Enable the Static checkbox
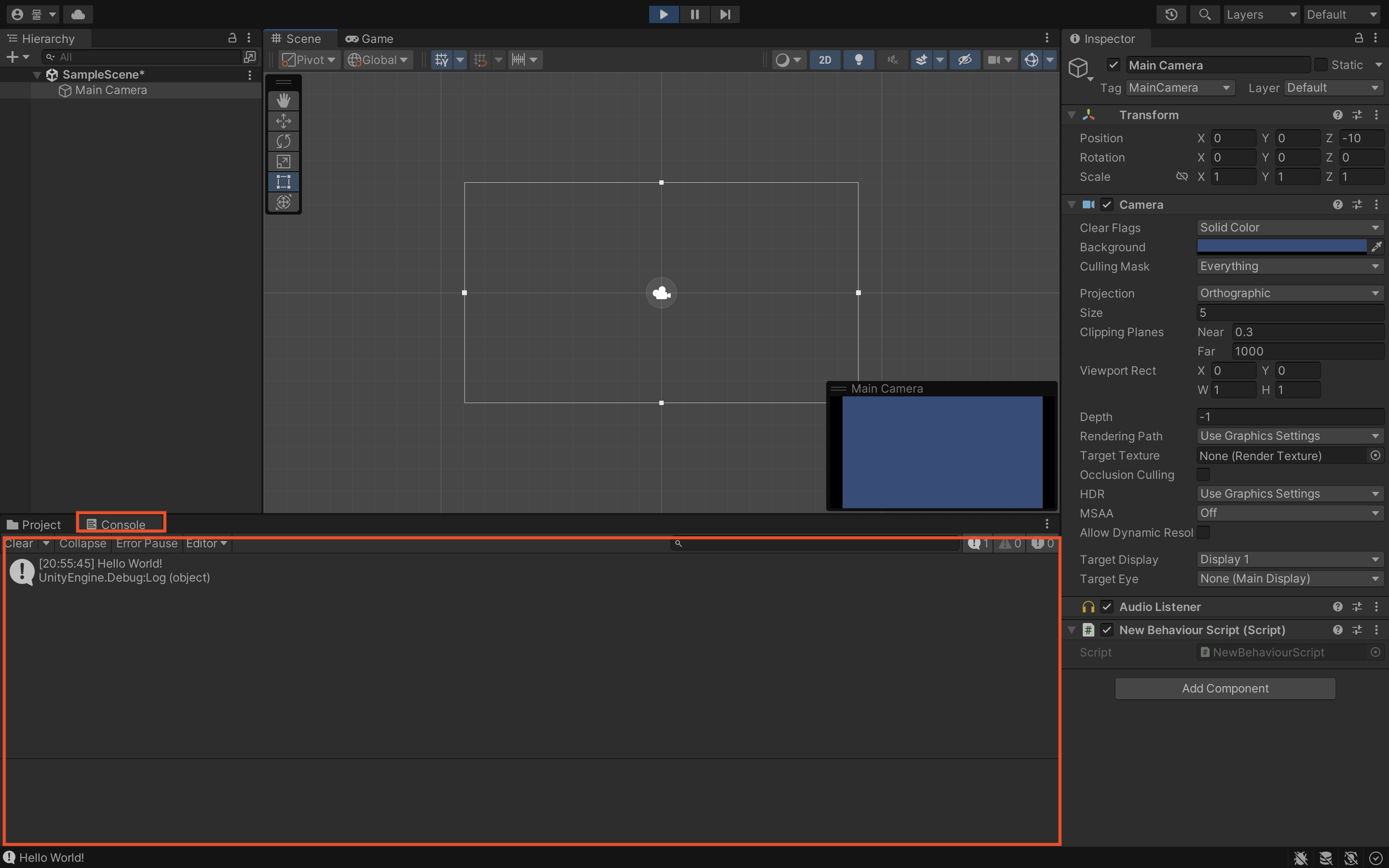This screenshot has width=1389, height=868. click(1321, 65)
